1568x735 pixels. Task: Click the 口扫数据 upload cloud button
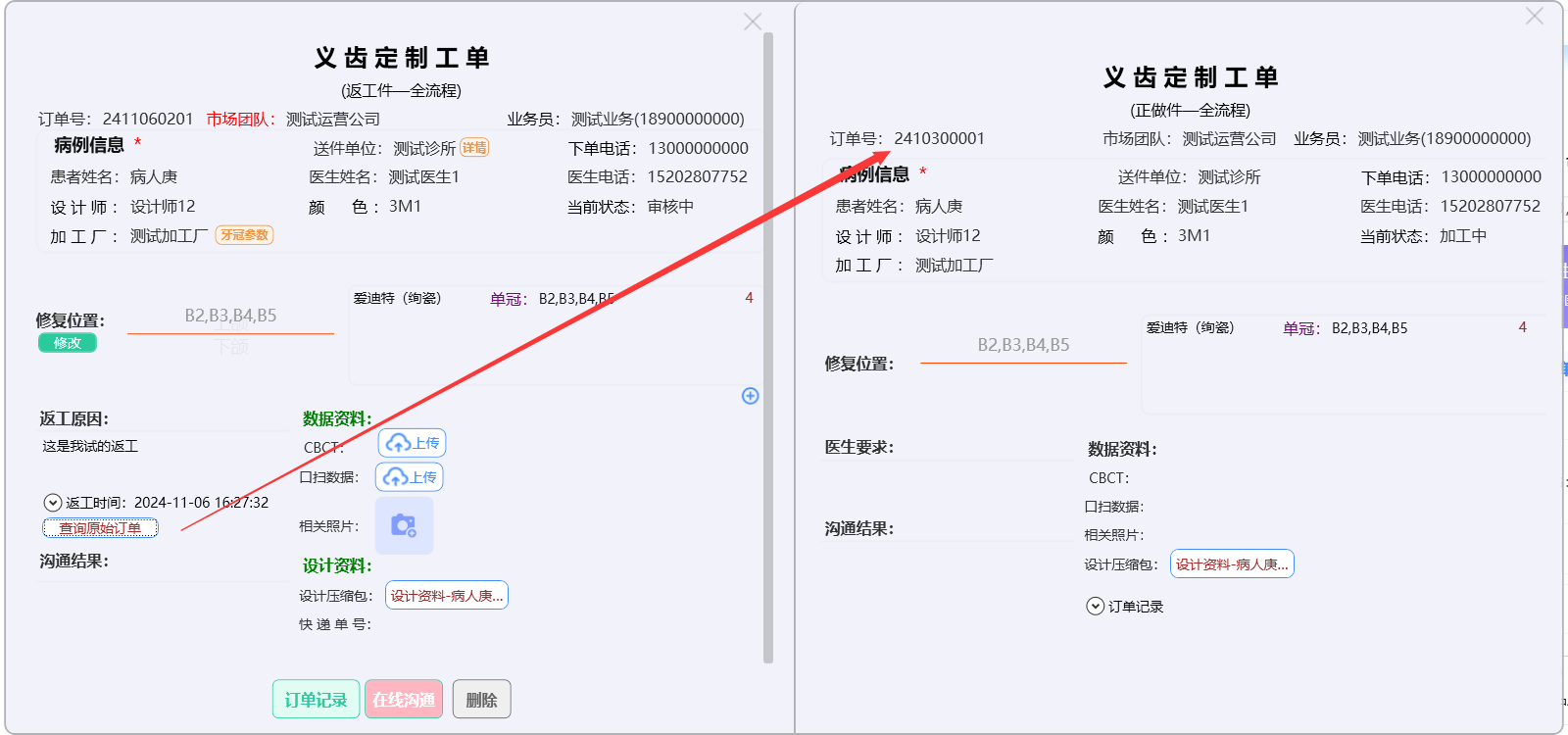tap(410, 477)
